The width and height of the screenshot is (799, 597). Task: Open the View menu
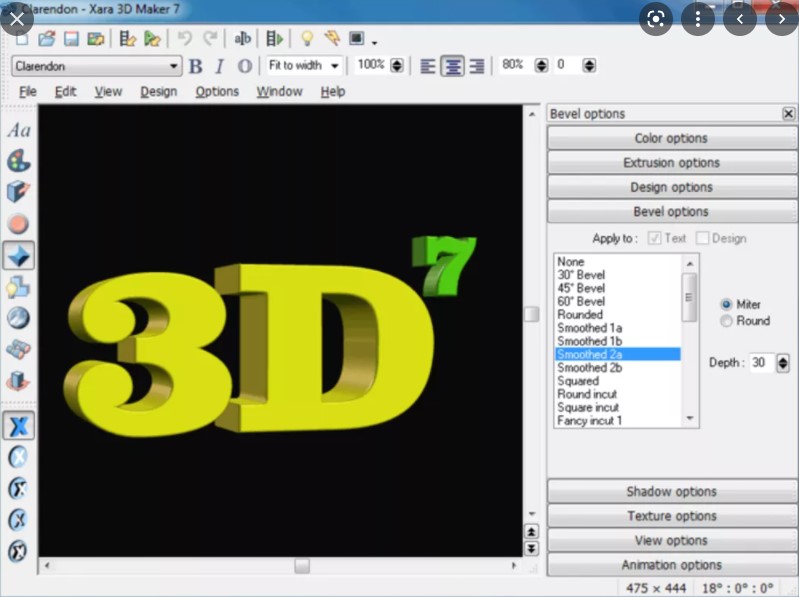[x=108, y=92]
